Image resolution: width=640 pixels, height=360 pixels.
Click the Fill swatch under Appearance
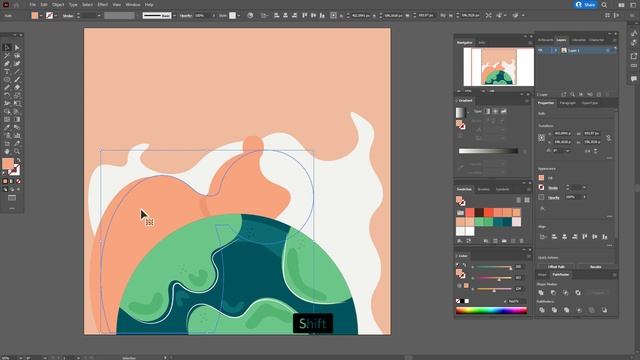point(541,178)
